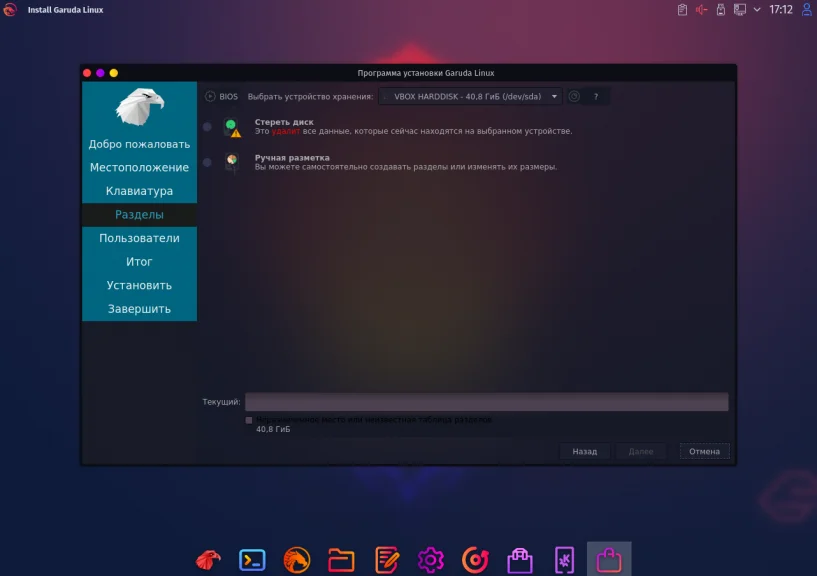Viewport: 817px width, 576px height.
Task: Open the orange Garuda logo in the dock
Action: [296, 559]
